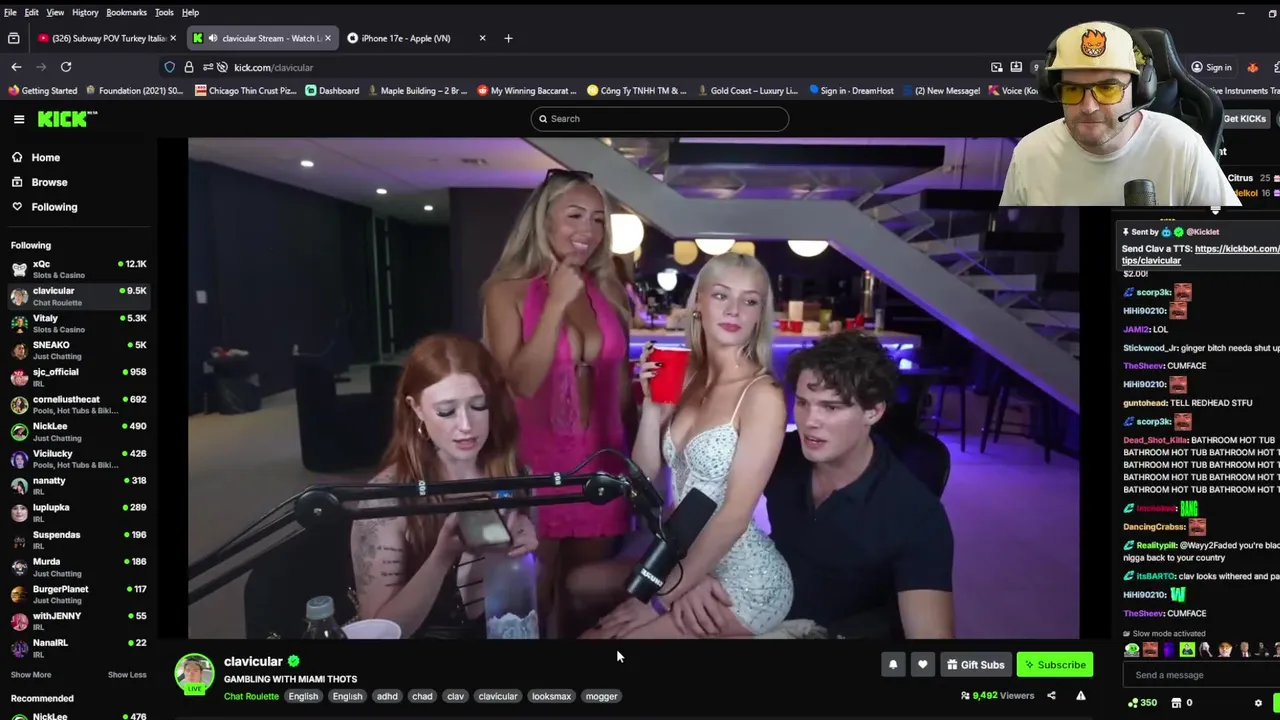Open Firefox recent tabs view icon
This screenshot has height=720, width=1280.
pyautogui.click(x=13, y=38)
